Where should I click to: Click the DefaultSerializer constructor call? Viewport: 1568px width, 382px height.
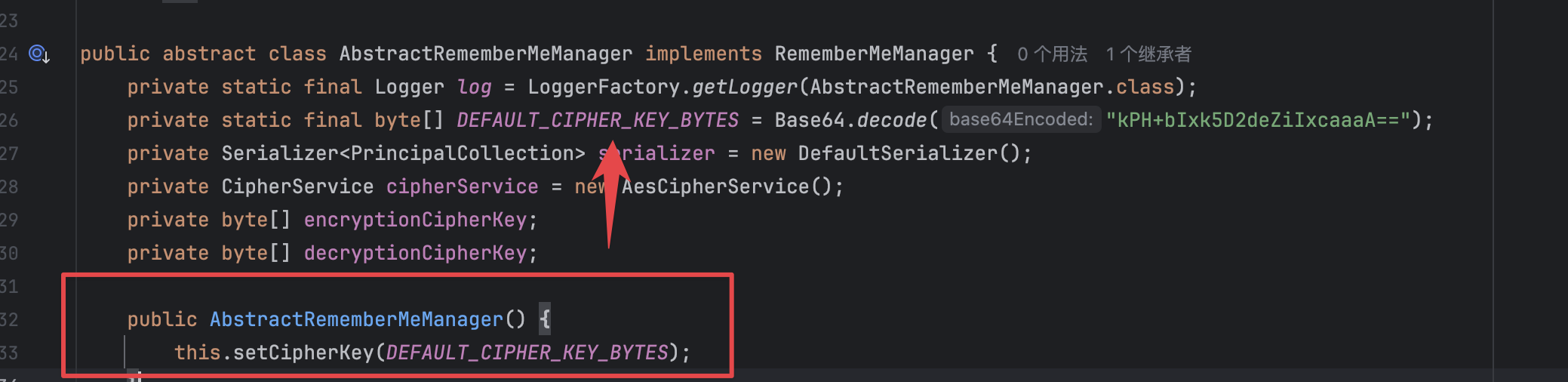coord(897,153)
